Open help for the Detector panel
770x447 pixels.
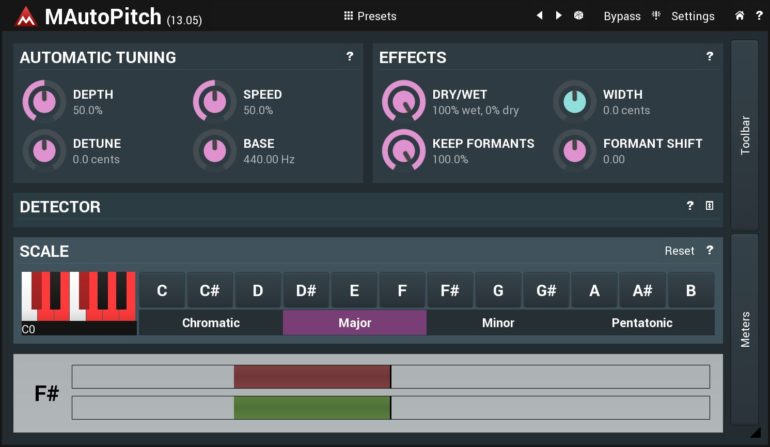(x=689, y=206)
